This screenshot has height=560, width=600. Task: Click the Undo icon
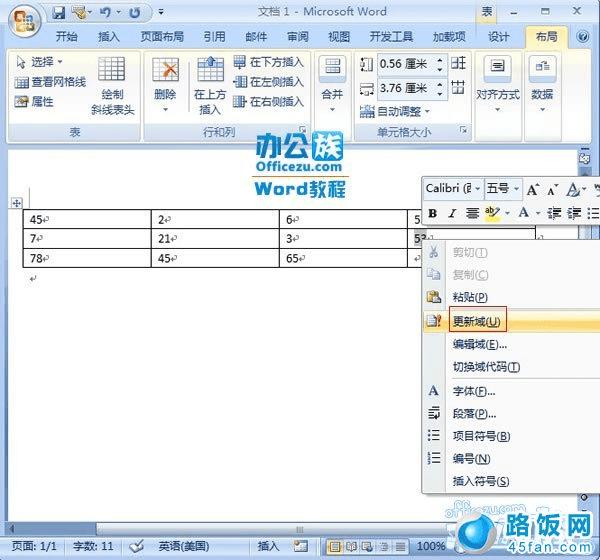point(104,13)
